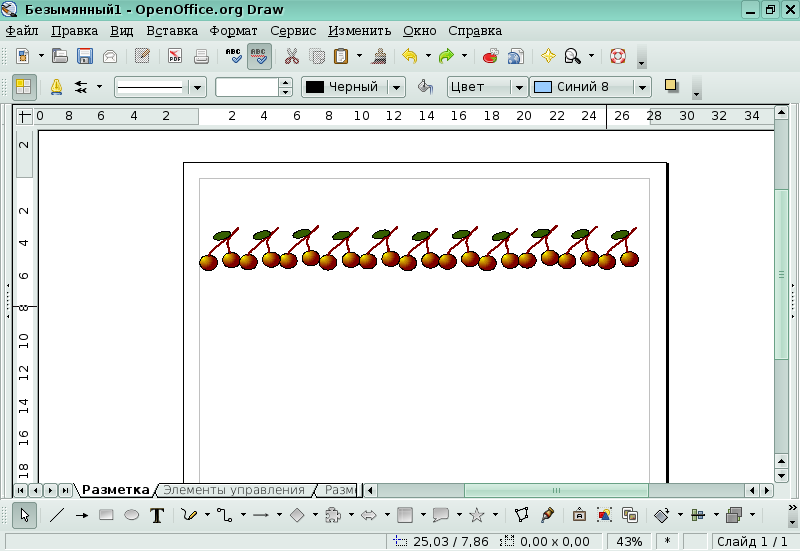Click the Area fill bucket icon
The width and height of the screenshot is (800, 551).
click(x=425, y=87)
